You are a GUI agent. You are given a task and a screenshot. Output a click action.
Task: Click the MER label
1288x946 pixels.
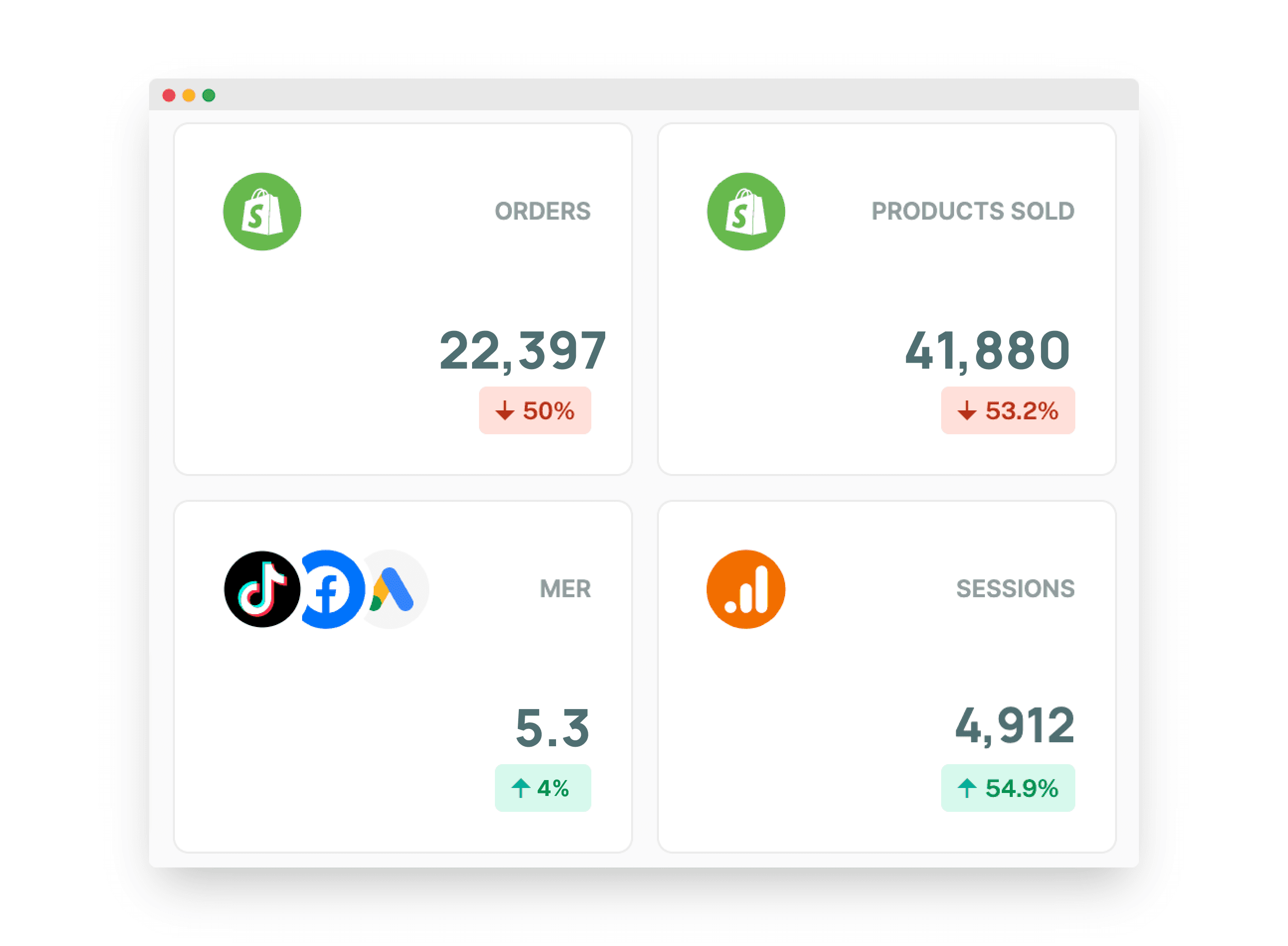[564, 589]
